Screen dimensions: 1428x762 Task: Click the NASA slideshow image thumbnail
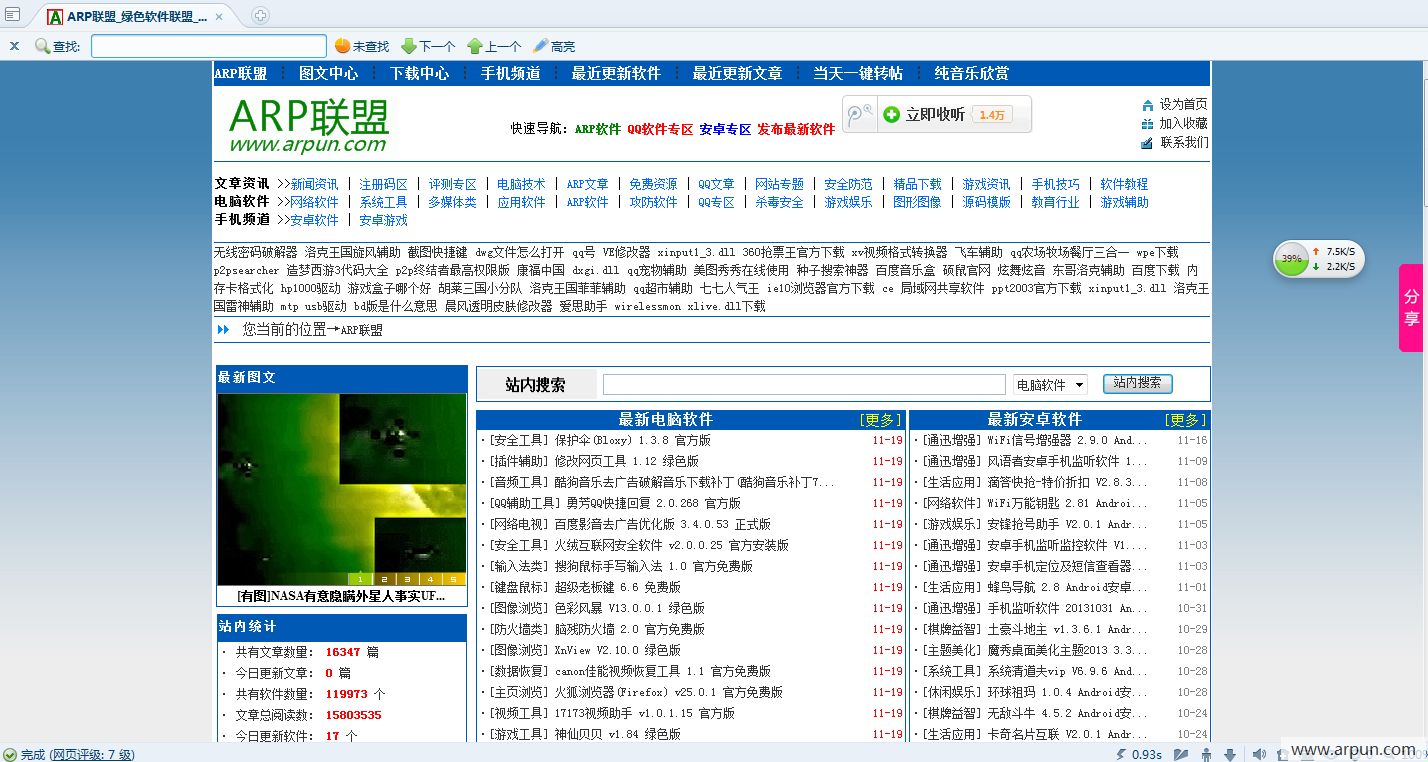[342, 489]
